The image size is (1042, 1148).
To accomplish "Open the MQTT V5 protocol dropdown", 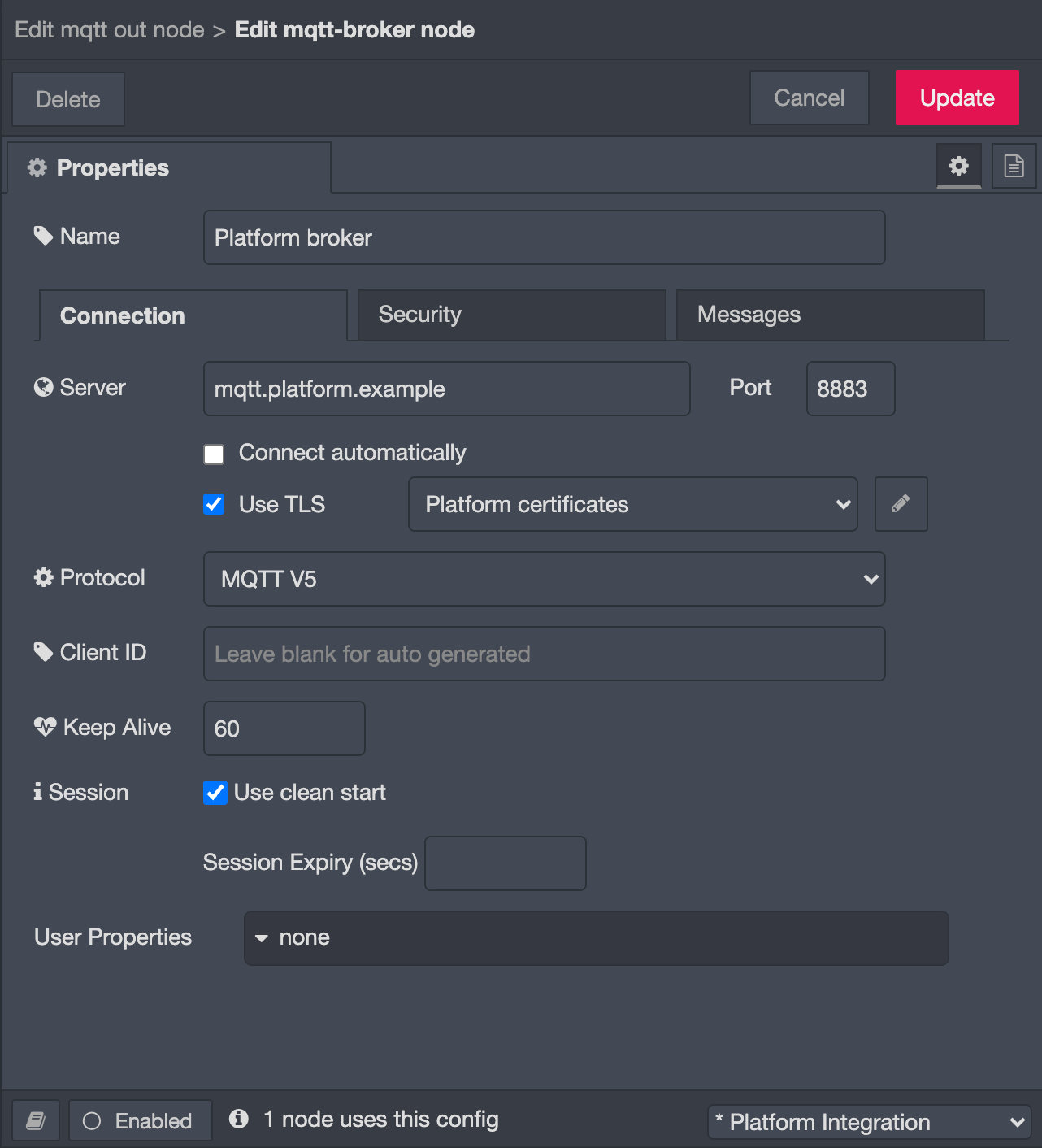I will 545,579.
